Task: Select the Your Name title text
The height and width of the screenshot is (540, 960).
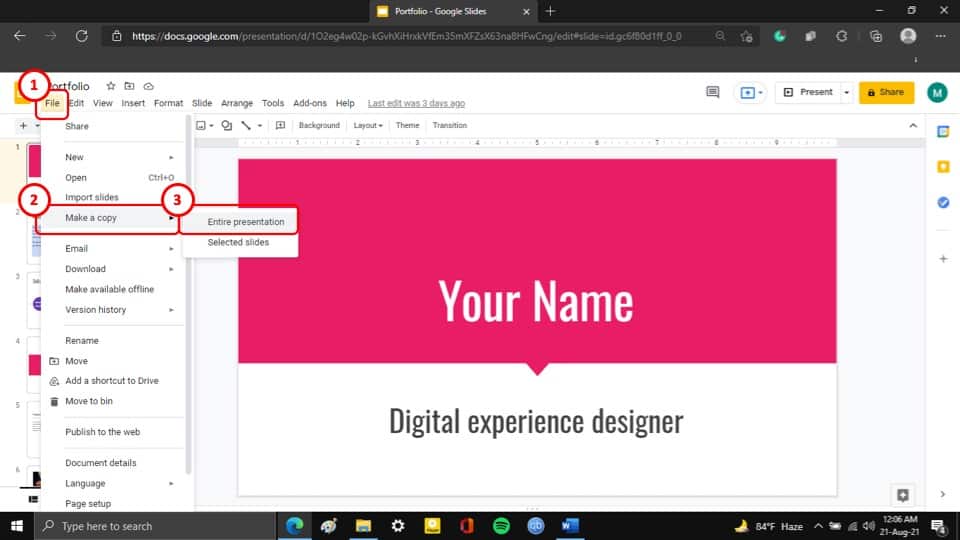Action: (x=536, y=301)
